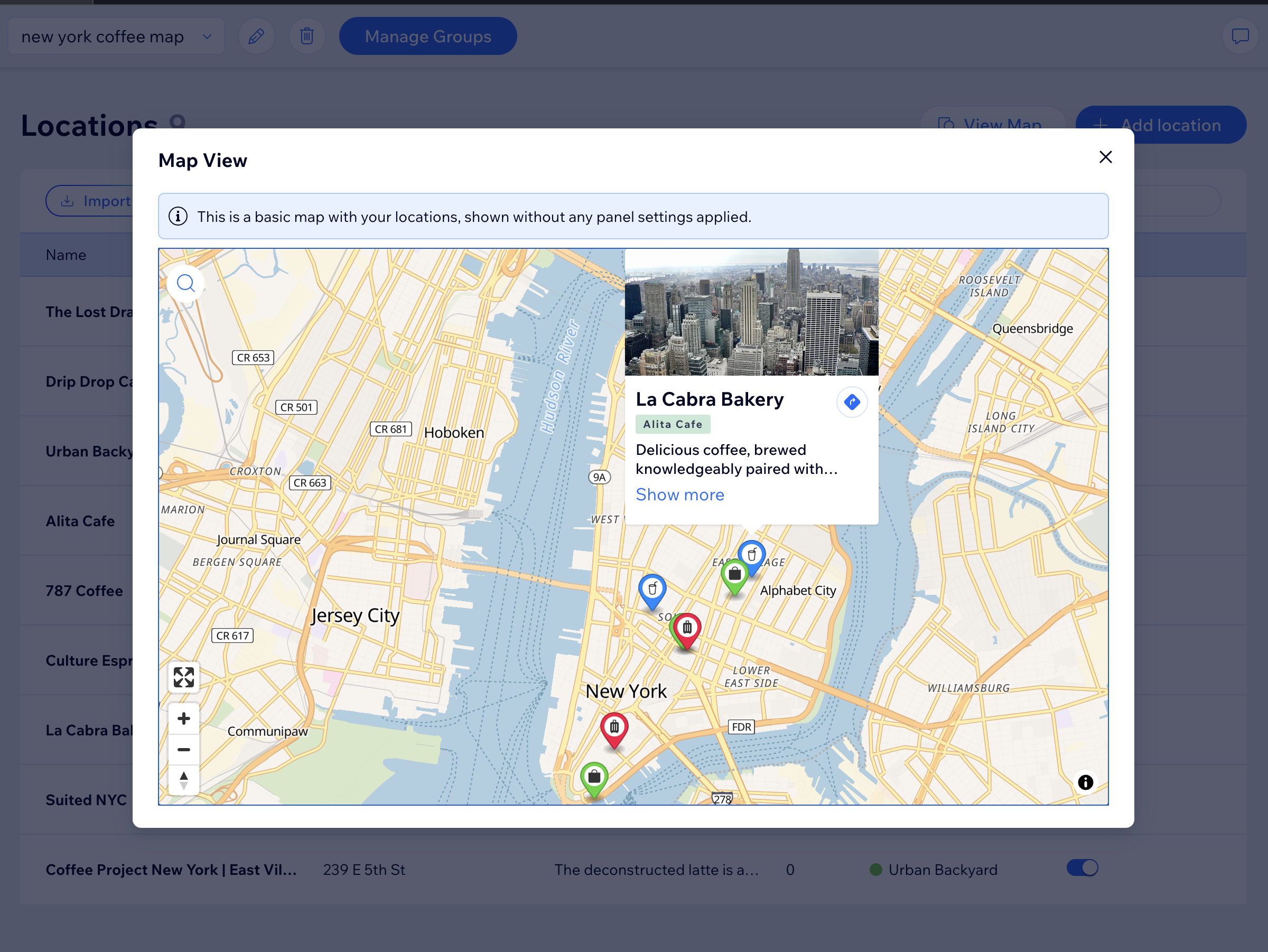Screen dimensions: 1268x952
Task: Zoom out with the minus button
Action: point(183,749)
